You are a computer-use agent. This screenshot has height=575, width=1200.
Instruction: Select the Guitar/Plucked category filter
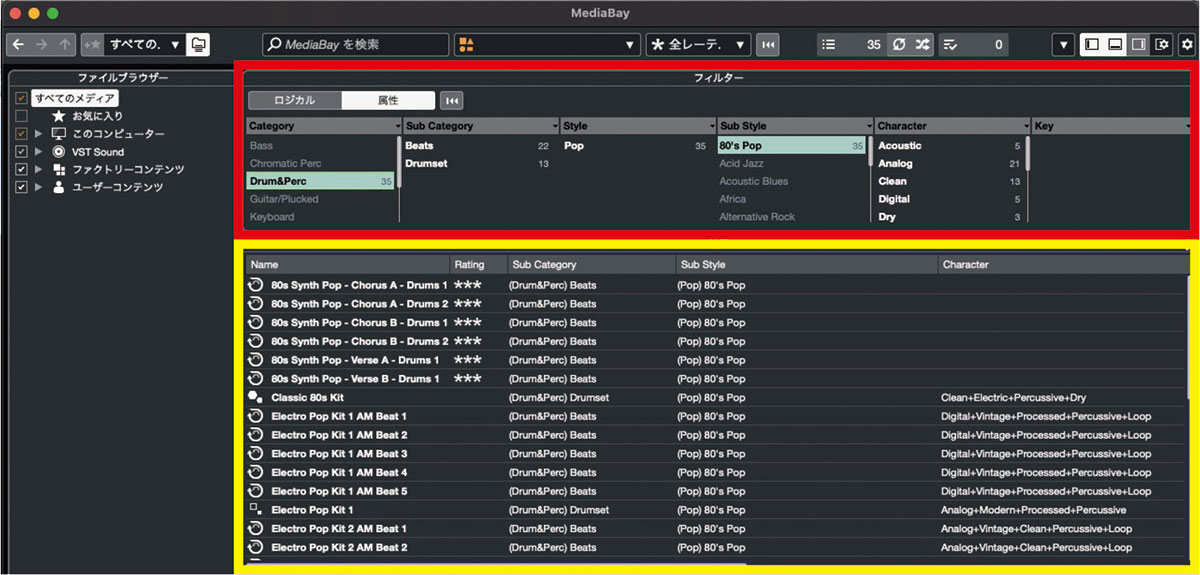(321, 199)
